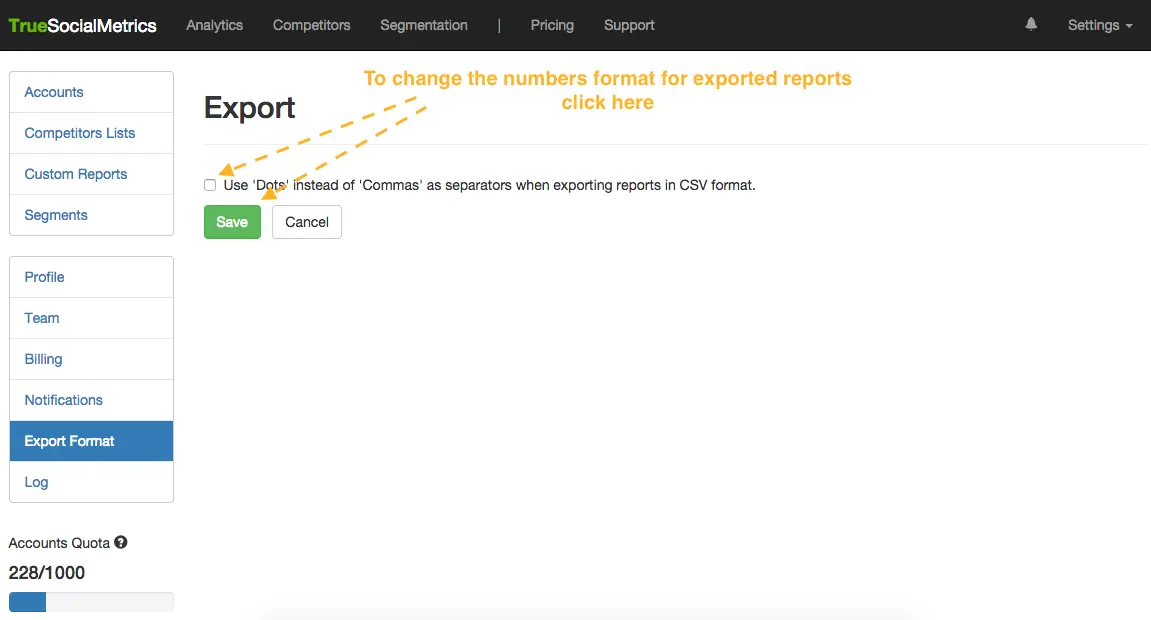
Task: Go to Competitors in navbar
Action: (311, 25)
